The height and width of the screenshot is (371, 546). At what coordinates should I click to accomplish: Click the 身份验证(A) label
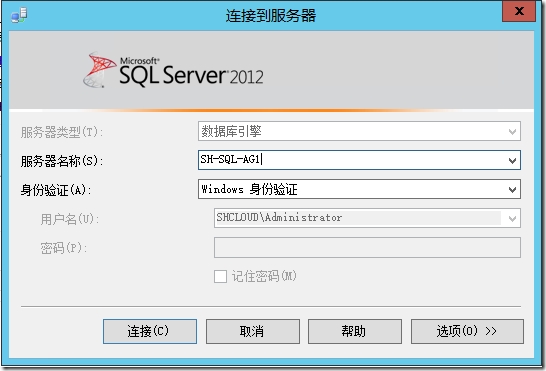click(56, 190)
